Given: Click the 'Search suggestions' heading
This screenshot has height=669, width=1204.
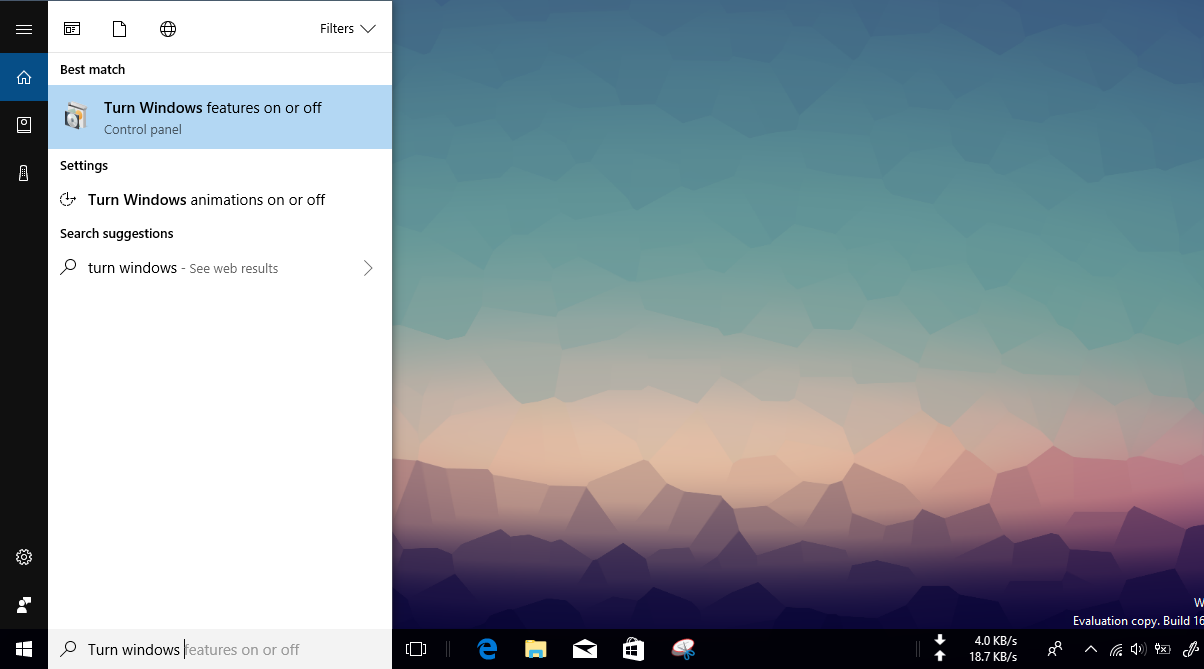Looking at the screenshot, I should tap(116, 234).
